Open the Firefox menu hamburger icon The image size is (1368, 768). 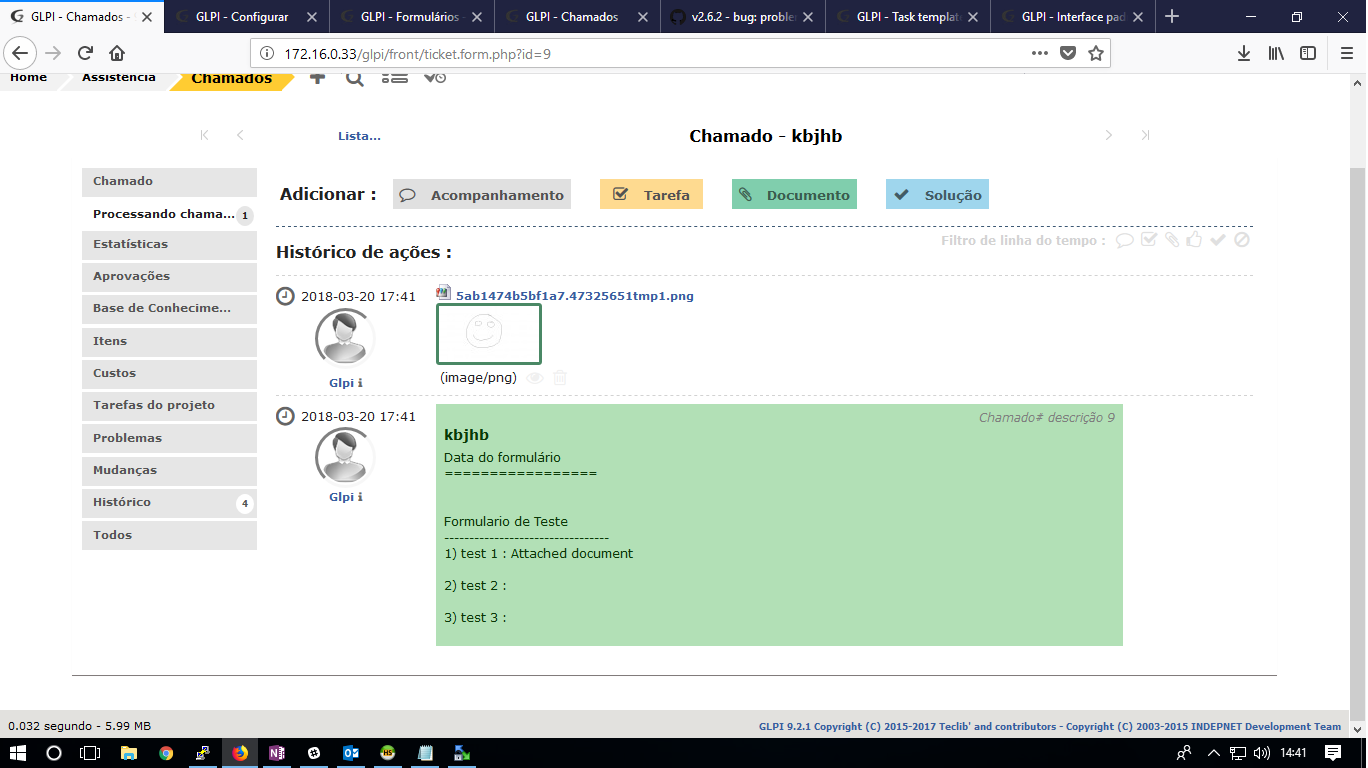(x=1346, y=54)
